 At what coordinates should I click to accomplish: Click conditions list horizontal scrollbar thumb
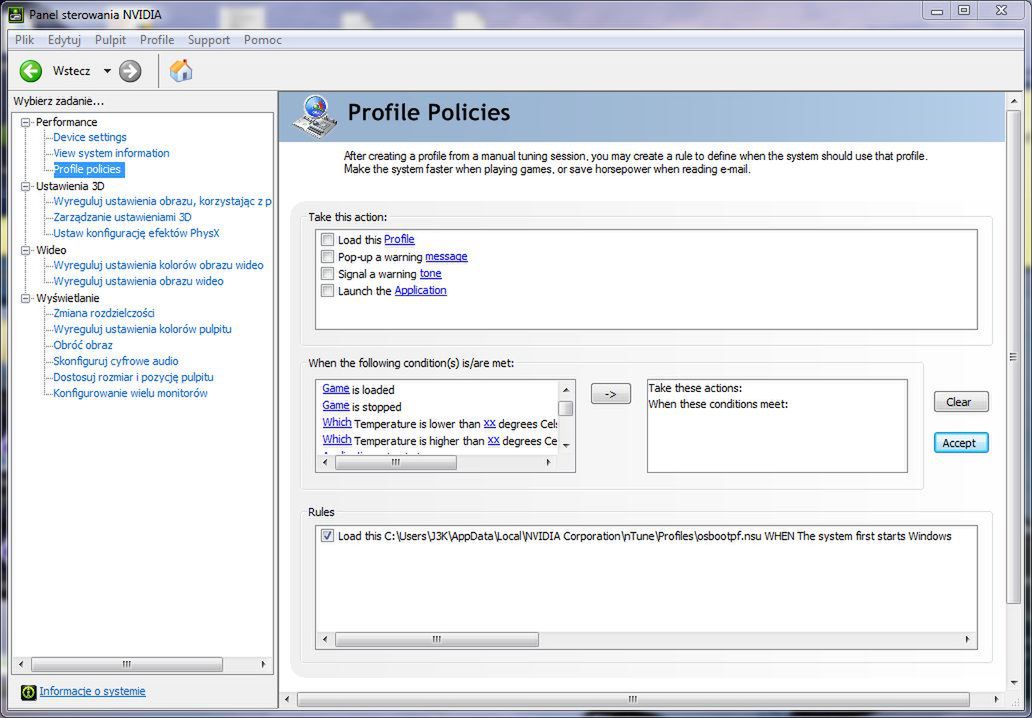396,463
